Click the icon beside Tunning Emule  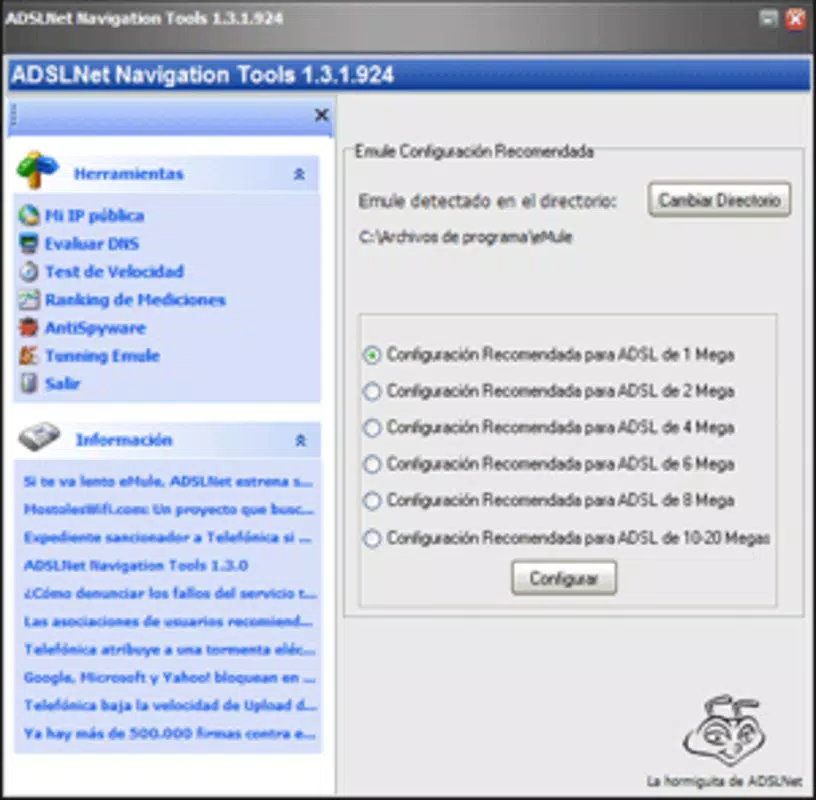coord(29,355)
